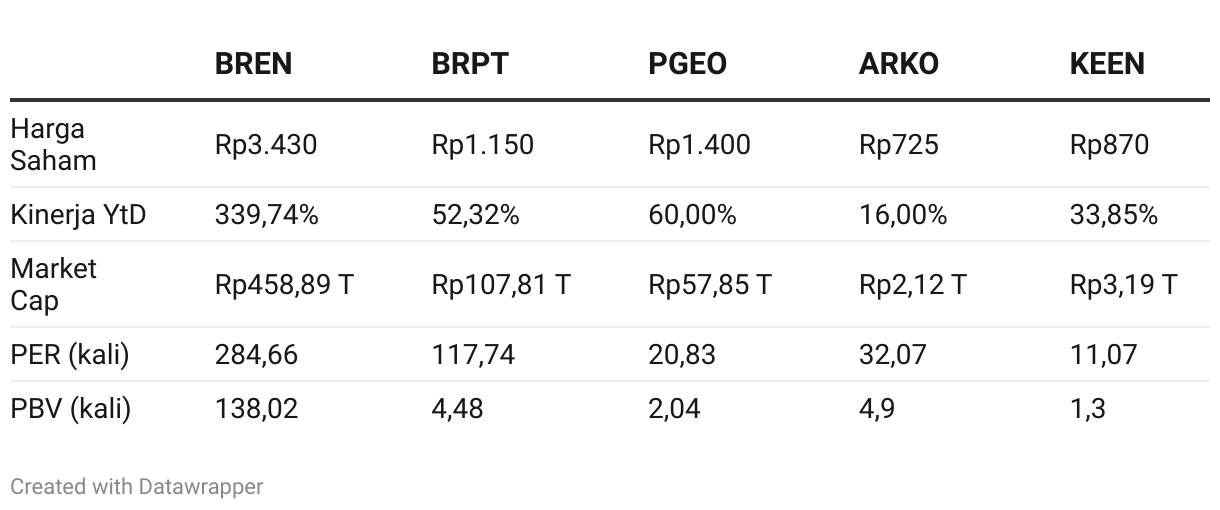
Task: Select the Kinerja YtD row label
Action: (78, 215)
